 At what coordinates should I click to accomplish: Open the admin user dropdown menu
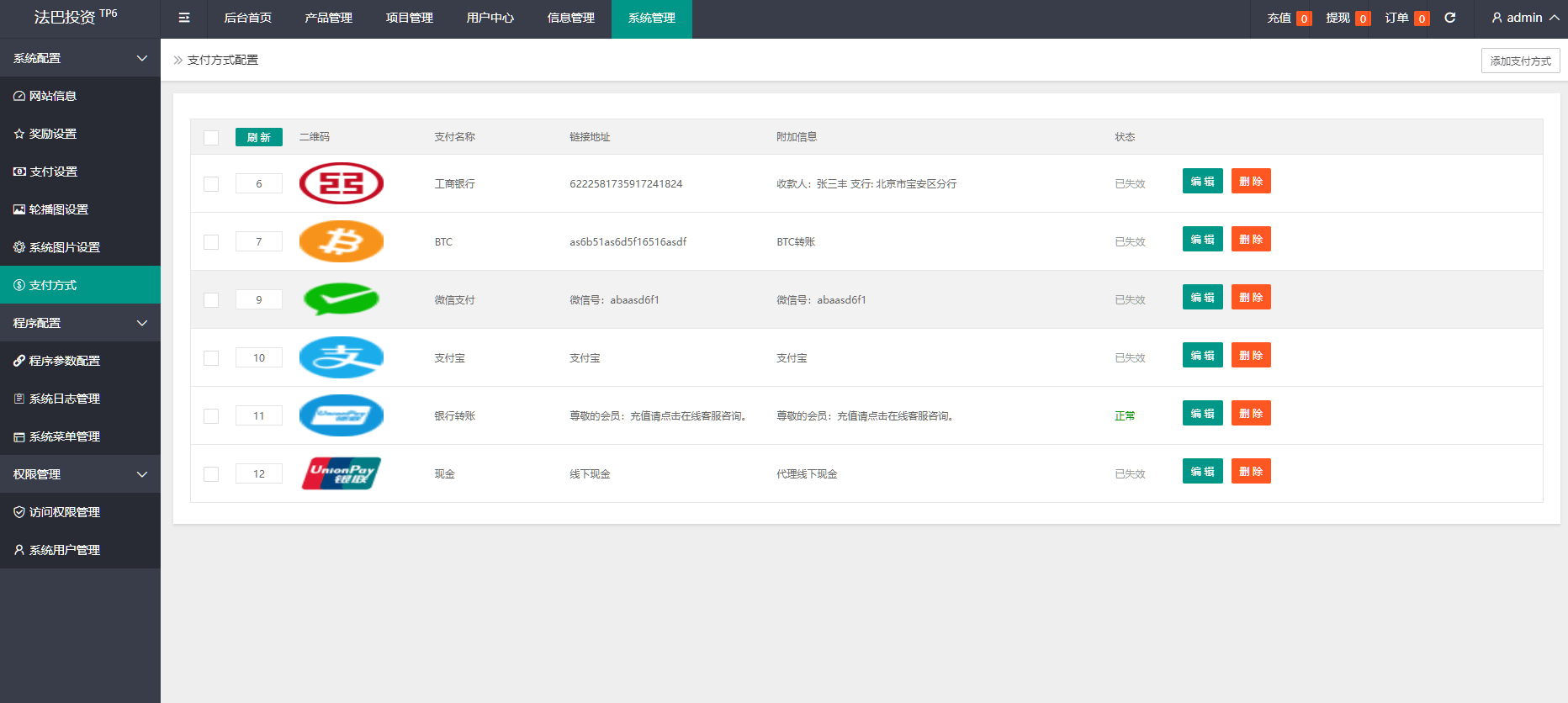tap(1524, 18)
